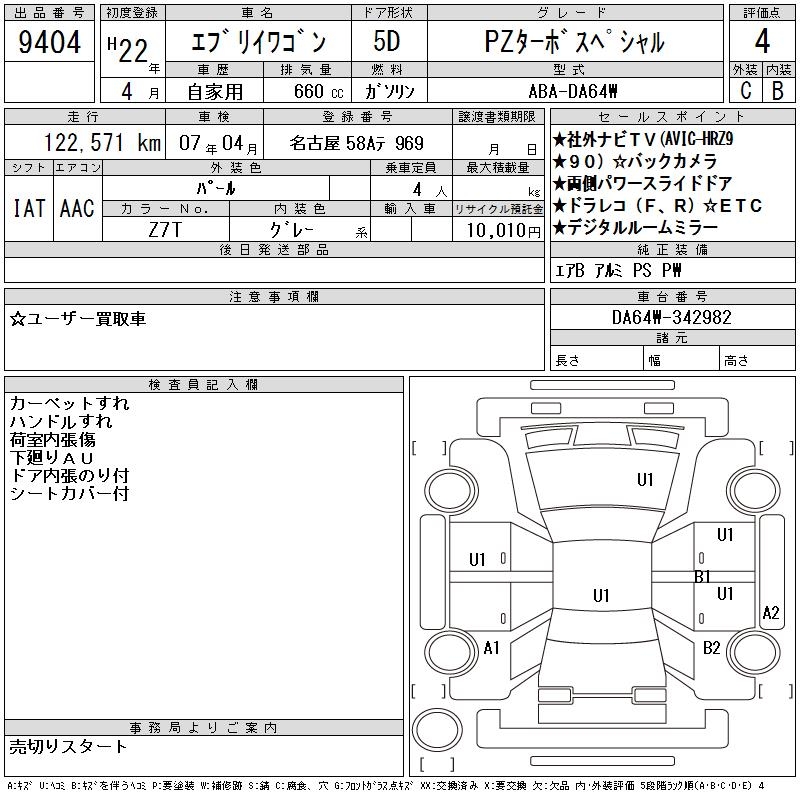Screen dimensions: 800x800
Task: Select the color number Z7T
Action: [165, 230]
